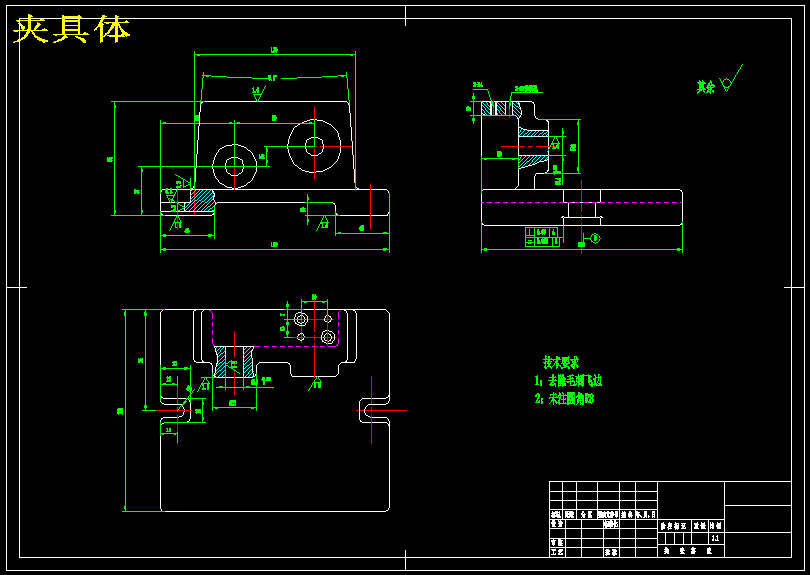This screenshot has height=575, width=810.
Task: Select the roughness symbol beside 其余
Action: (x=731, y=79)
